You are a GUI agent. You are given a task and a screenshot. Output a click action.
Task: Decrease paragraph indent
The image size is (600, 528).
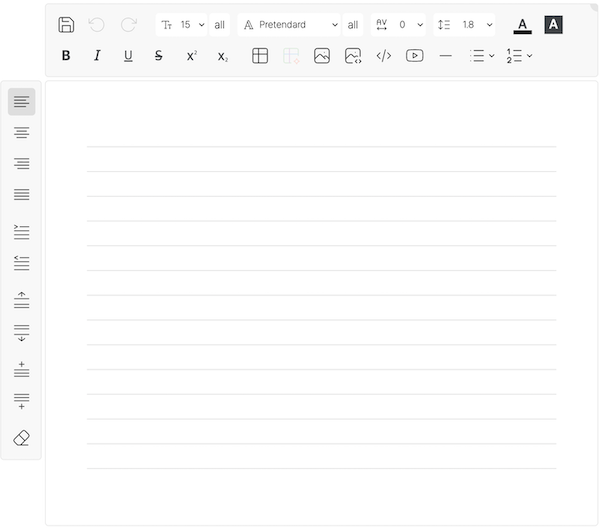(21, 263)
